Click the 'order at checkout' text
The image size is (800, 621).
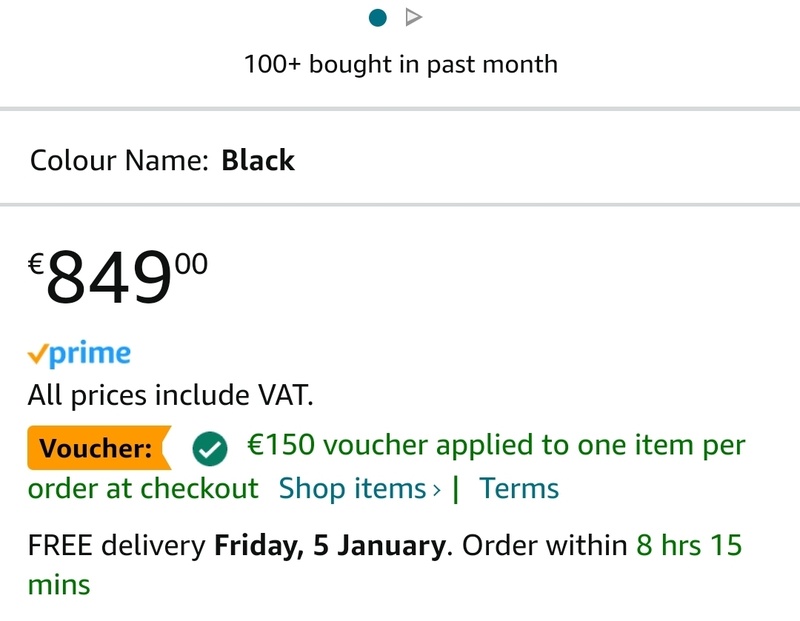(x=143, y=489)
